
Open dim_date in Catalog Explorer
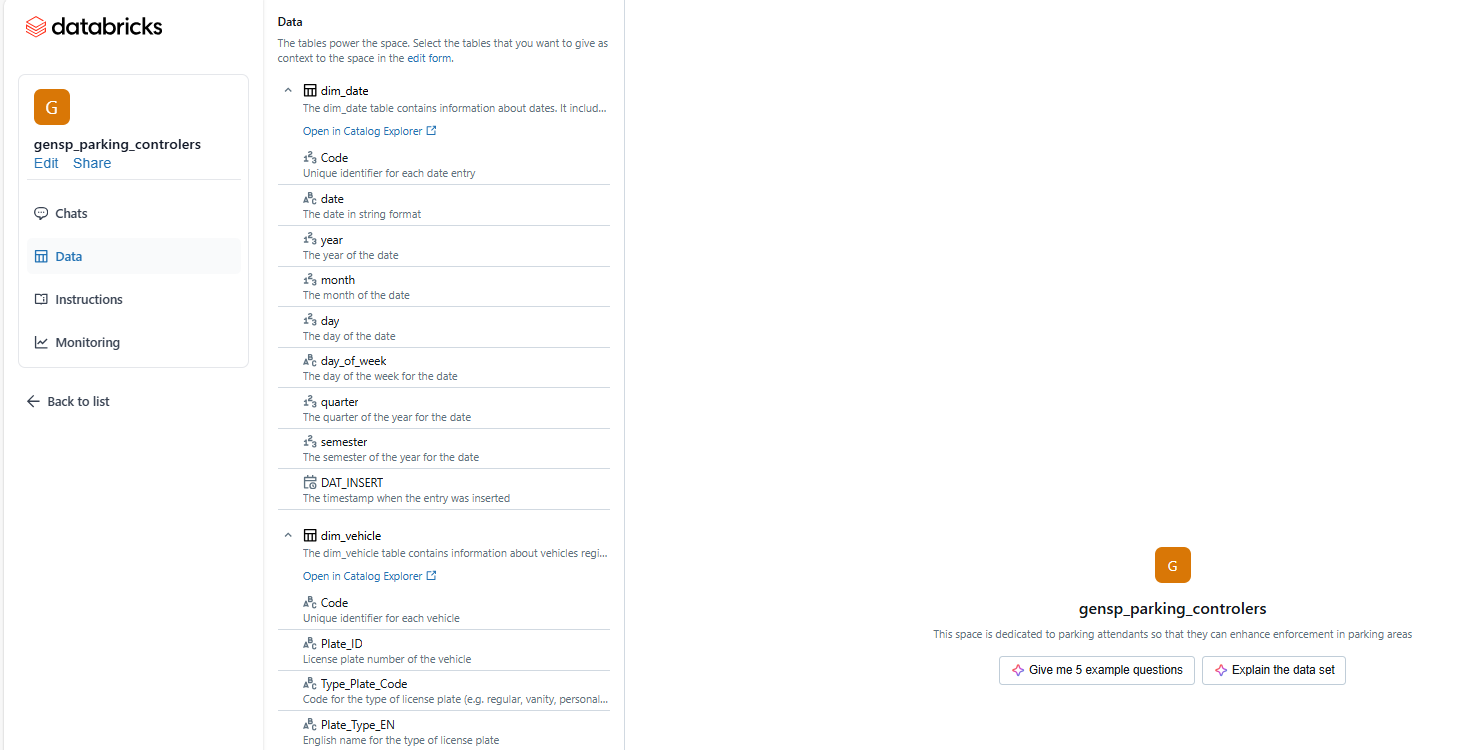(x=369, y=131)
